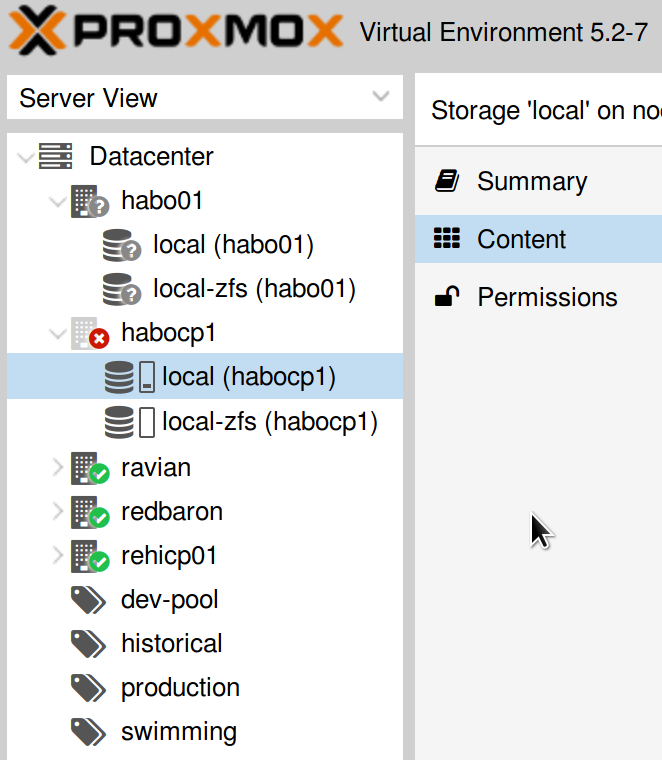The height and width of the screenshot is (760, 662).
Task: Select the production pool
Action: click(180, 688)
